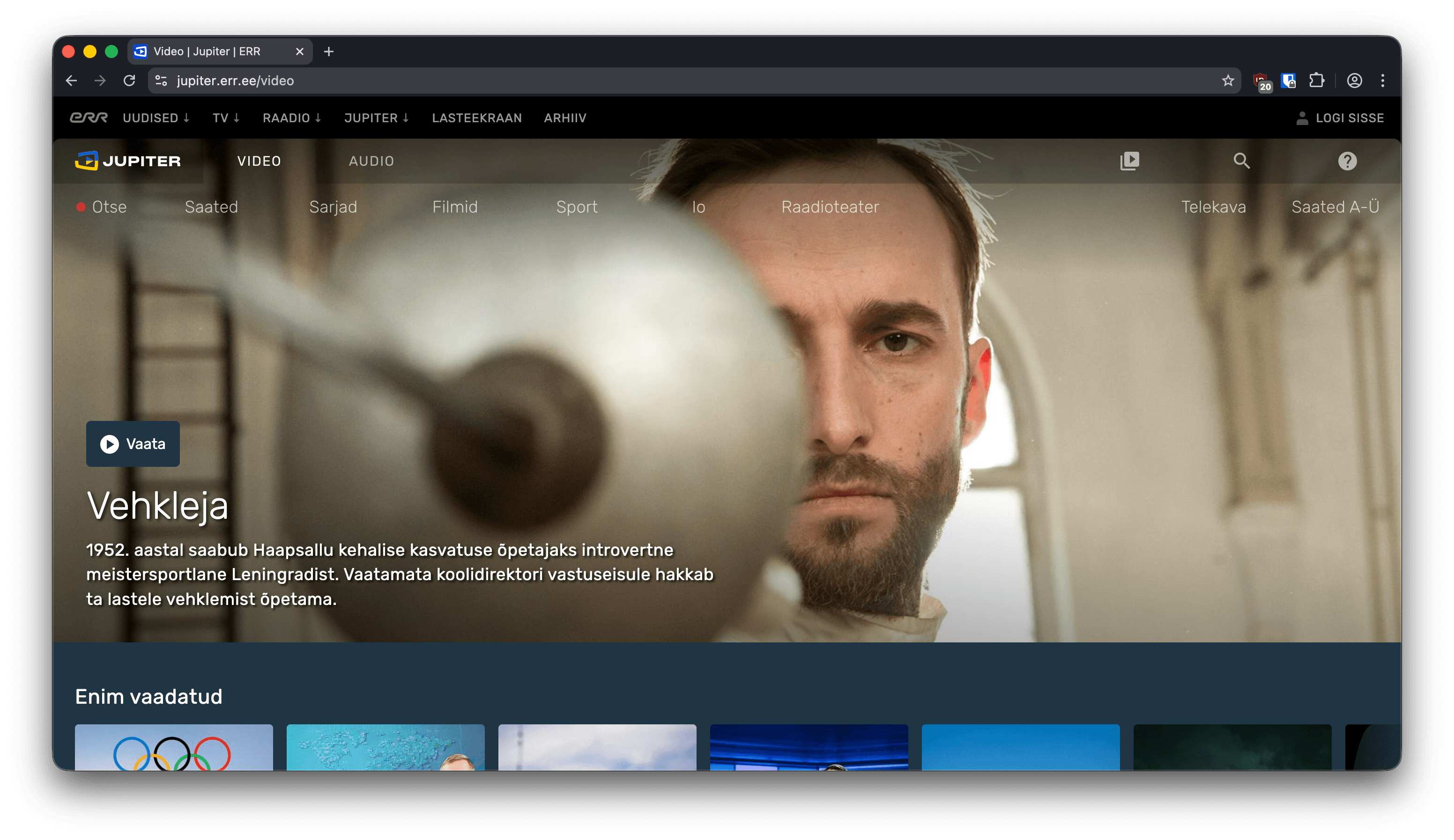
Task: Bookmark this page with the star icon
Action: point(1227,81)
